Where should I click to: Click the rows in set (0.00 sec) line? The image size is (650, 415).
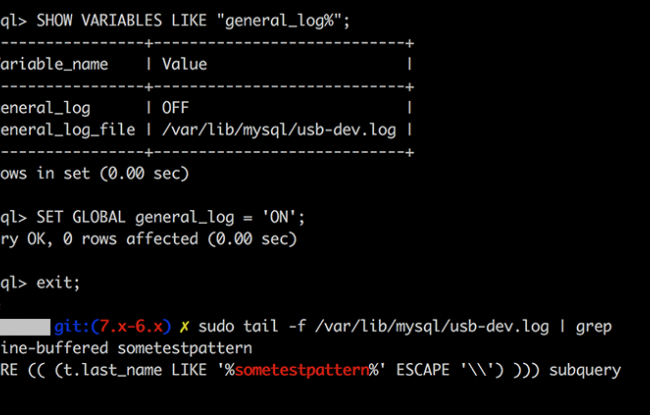coord(94,173)
